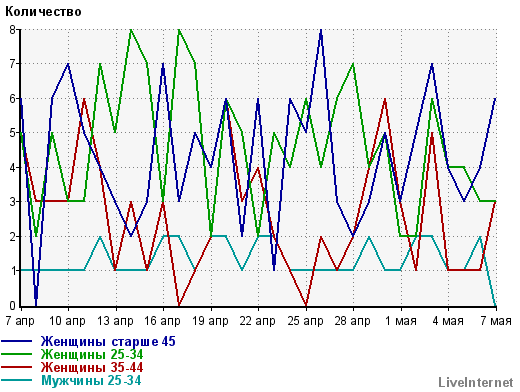Screen dimensions: 520x392
Task: Select the 25 апр date marker
Action: [x=306, y=321]
